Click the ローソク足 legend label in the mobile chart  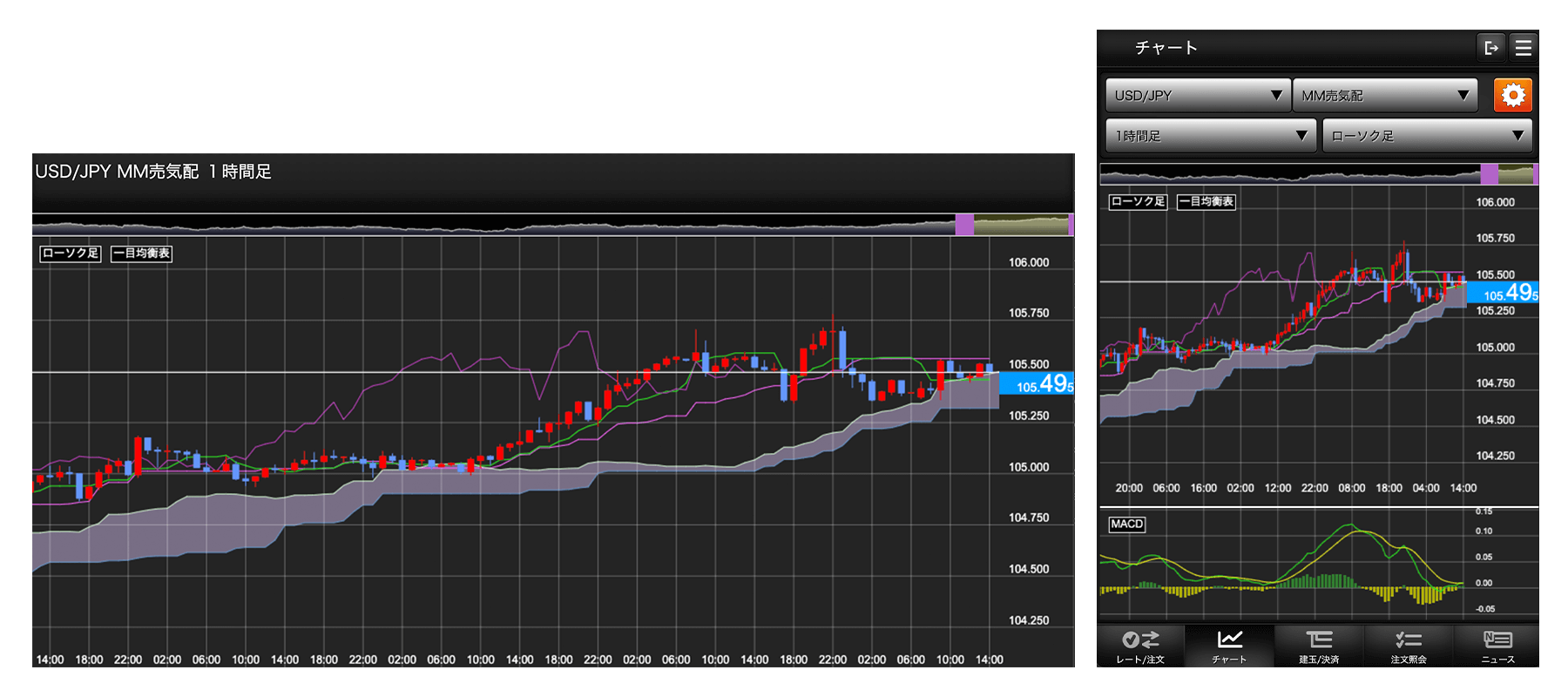pyautogui.click(x=1137, y=201)
